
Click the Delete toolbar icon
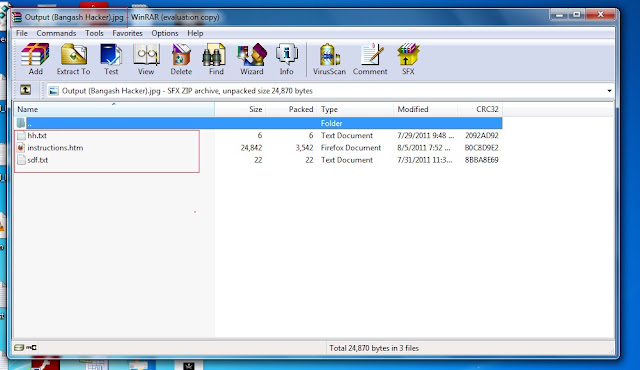(x=181, y=59)
